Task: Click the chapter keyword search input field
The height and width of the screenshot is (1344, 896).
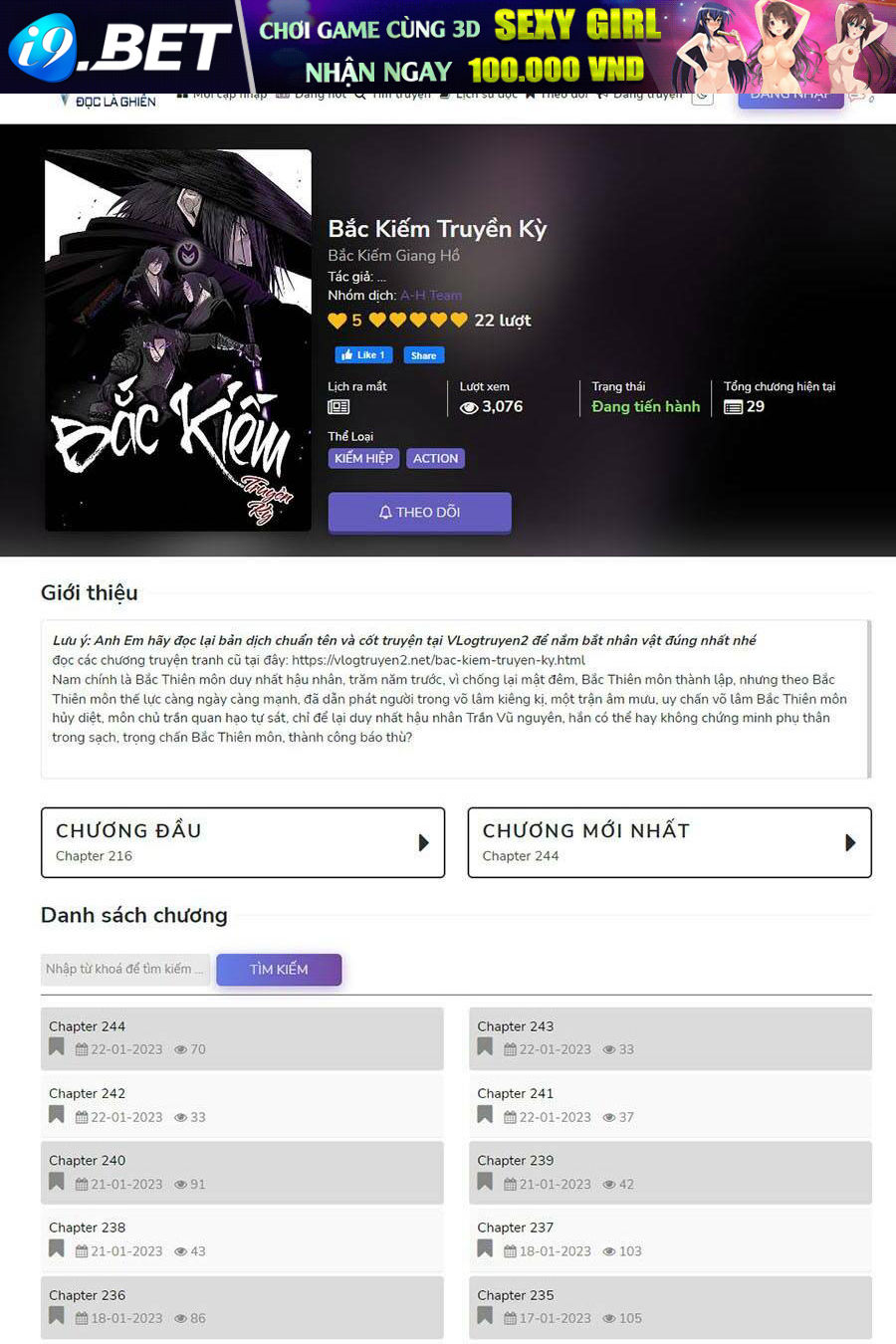Action: pos(125,970)
